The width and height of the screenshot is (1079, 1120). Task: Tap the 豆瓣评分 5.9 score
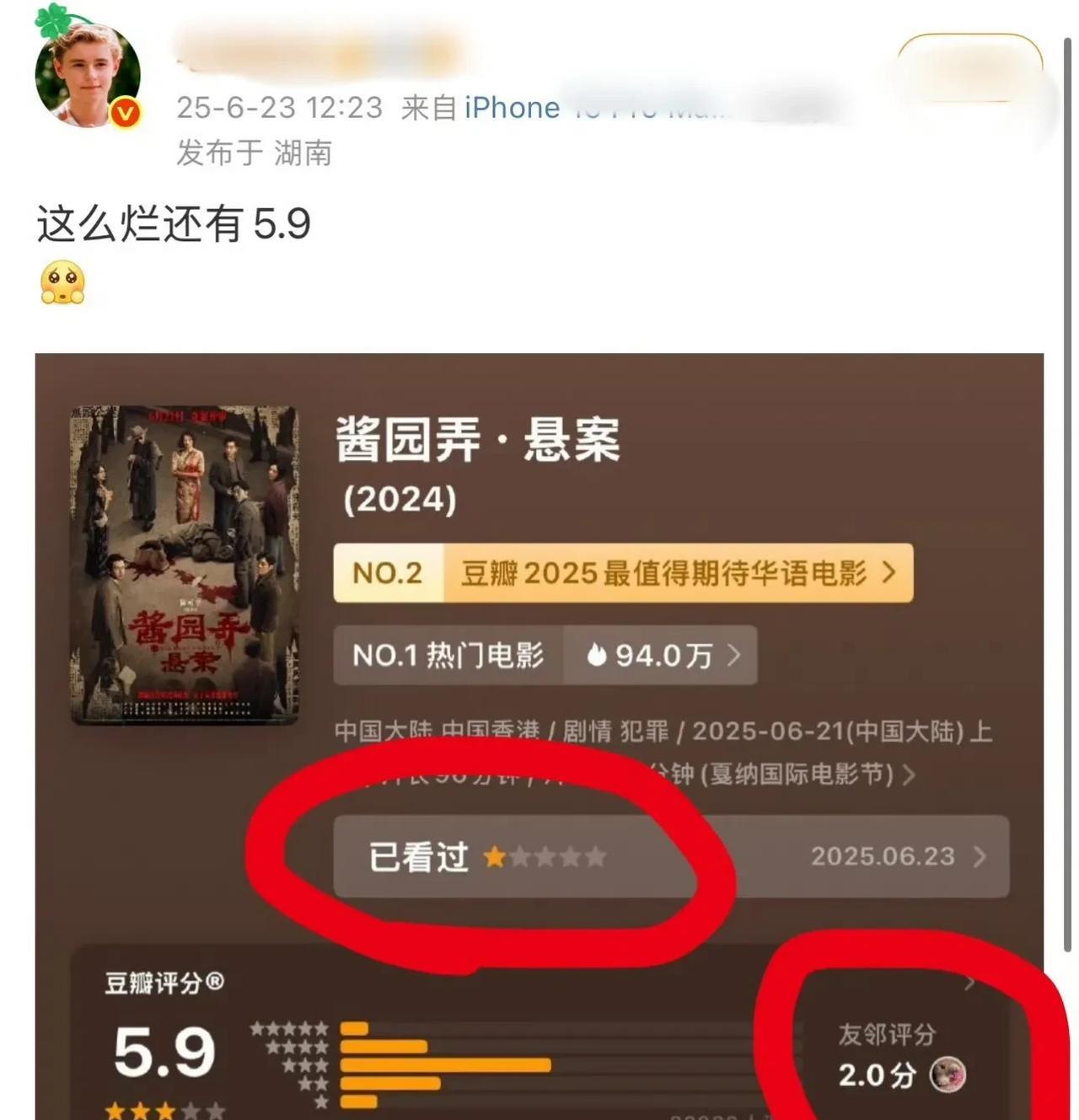(x=164, y=1053)
